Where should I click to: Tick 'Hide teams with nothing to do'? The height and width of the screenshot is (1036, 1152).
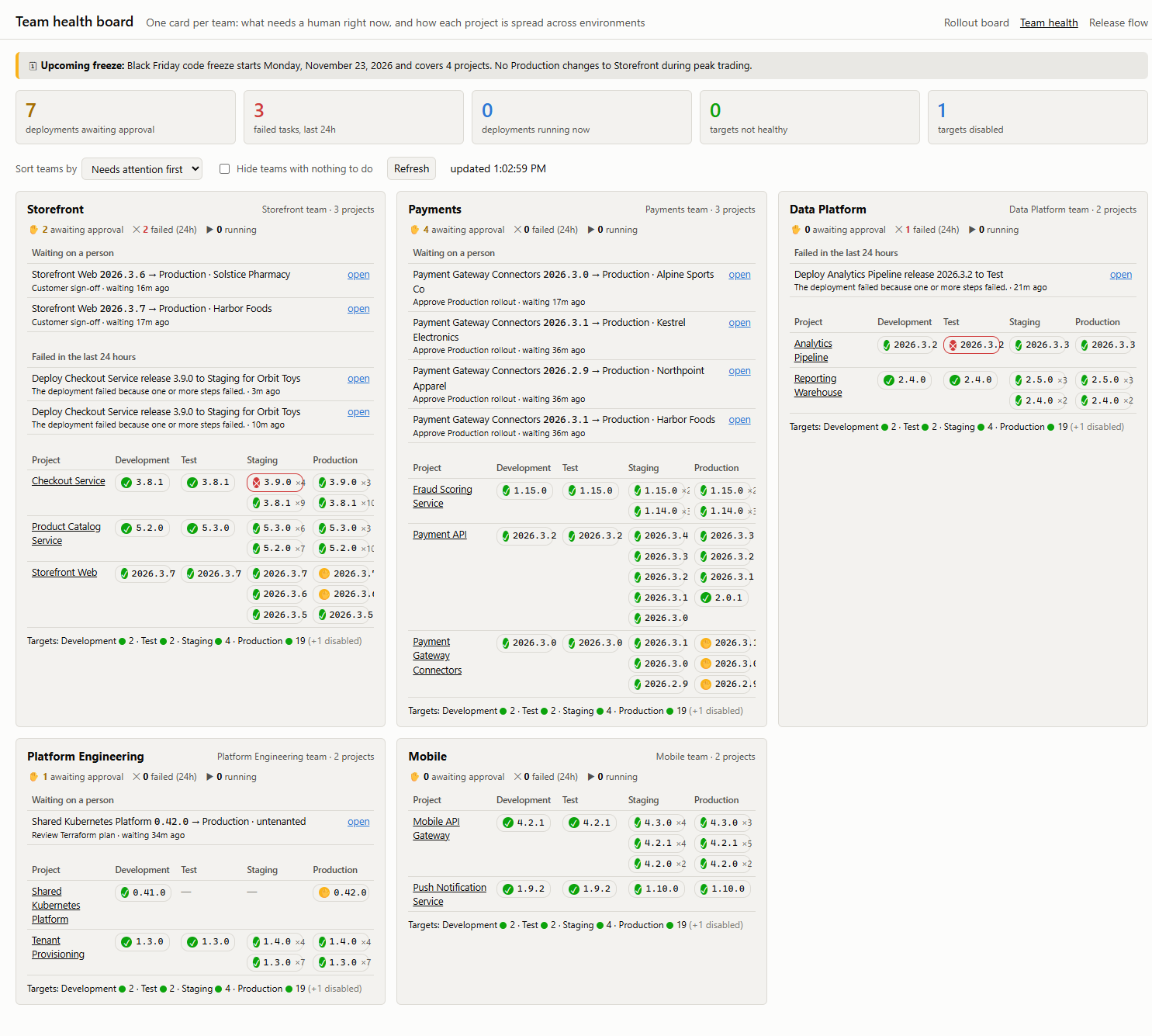click(x=224, y=169)
